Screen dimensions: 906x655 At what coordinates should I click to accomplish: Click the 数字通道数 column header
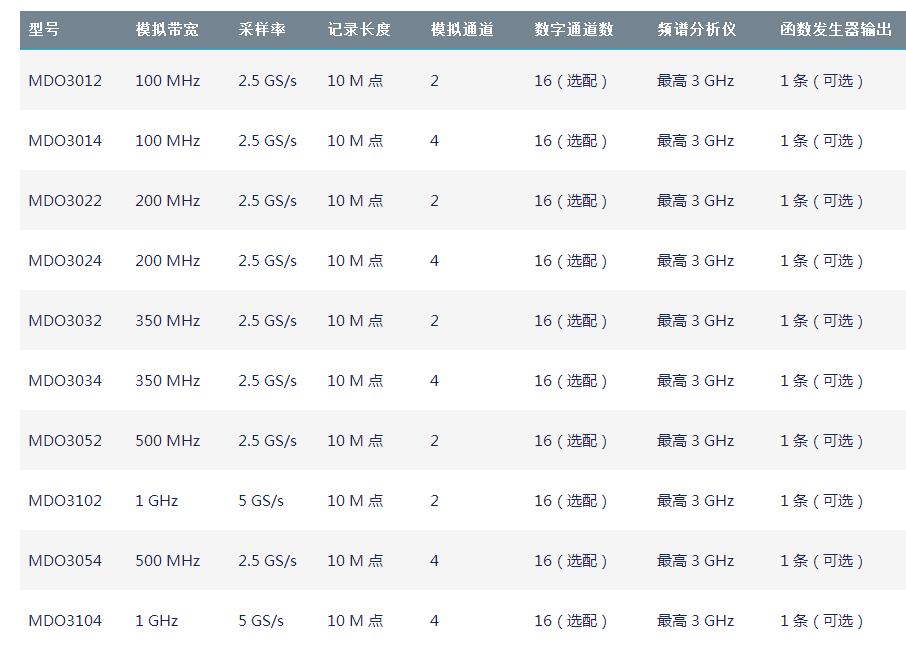[573, 29]
